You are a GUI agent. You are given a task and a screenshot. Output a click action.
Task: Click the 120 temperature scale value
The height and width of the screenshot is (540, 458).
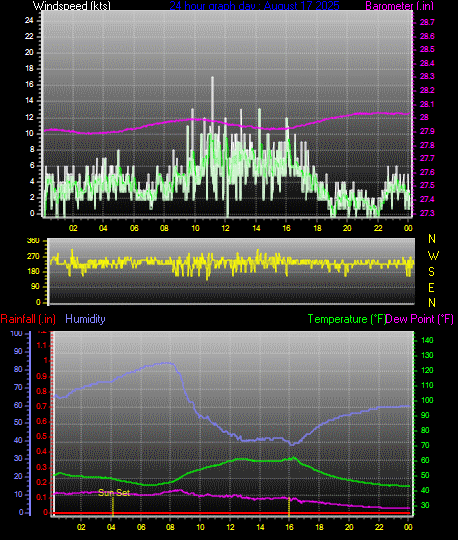click(427, 370)
